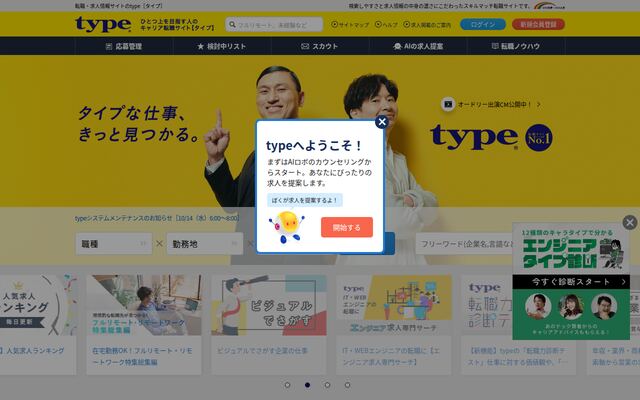Click the AI robot mascot in the popup
640x400 pixels.
click(x=286, y=227)
